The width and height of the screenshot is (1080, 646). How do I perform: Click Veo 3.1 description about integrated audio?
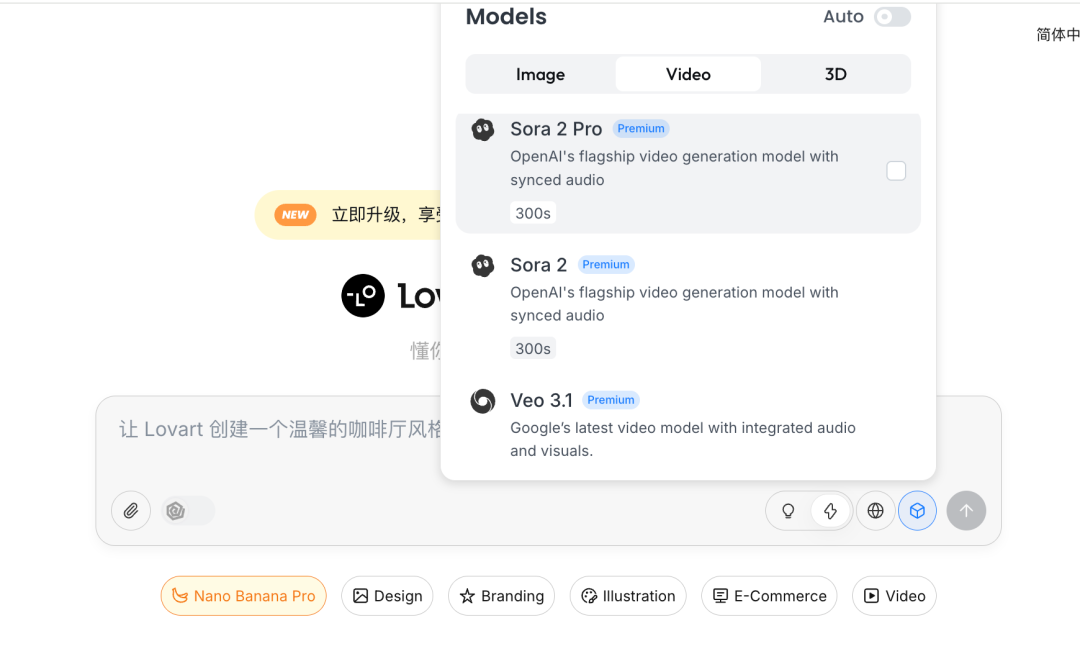(683, 439)
